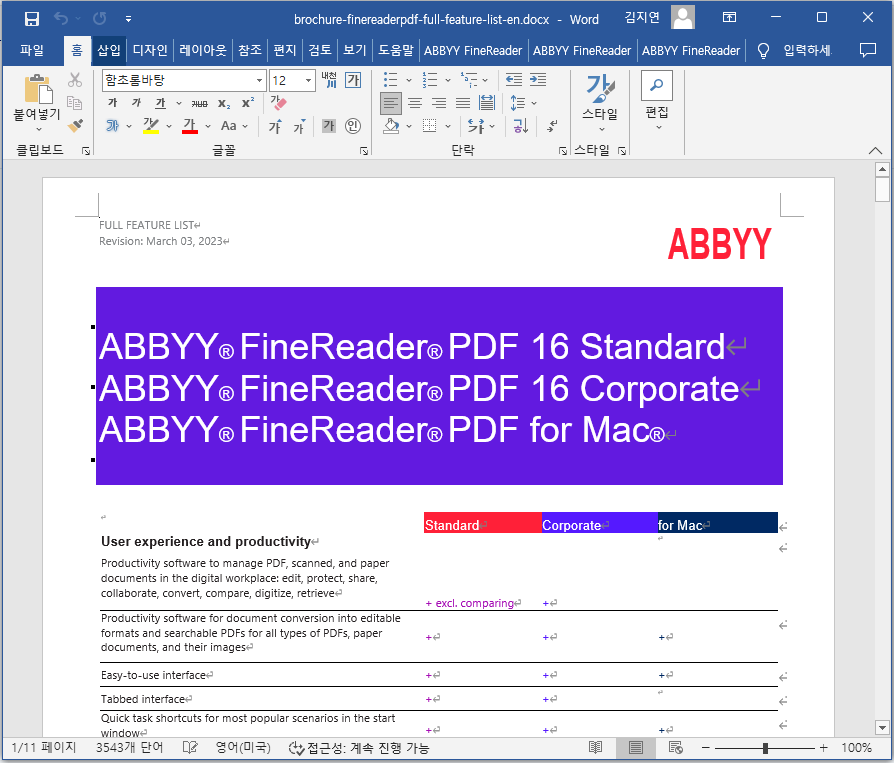Viewport: 894px width, 763px height.
Task: Click the accessibility status 접근성 entry
Action: coord(359,748)
